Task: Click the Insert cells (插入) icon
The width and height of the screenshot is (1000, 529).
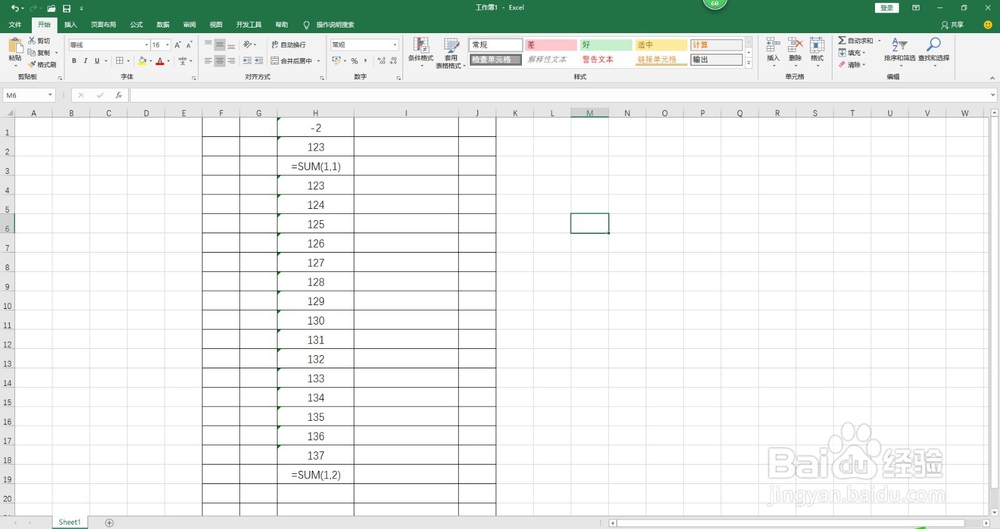Action: pyautogui.click(x=773, y=45)
